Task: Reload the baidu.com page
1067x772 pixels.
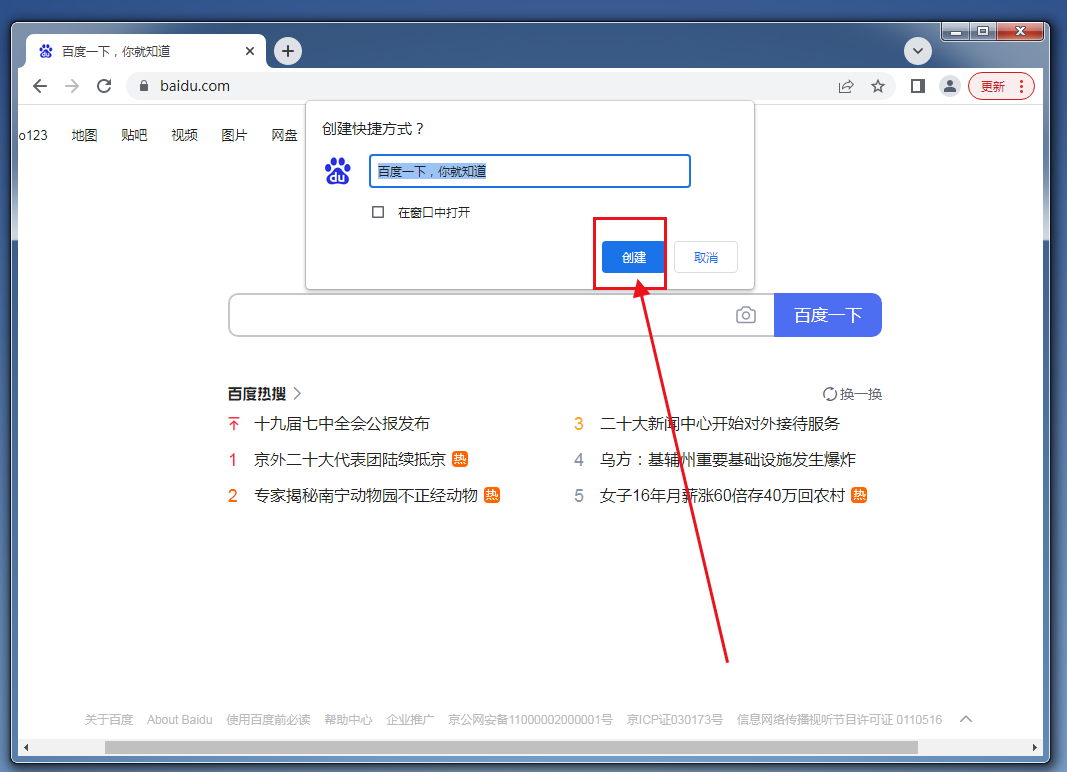Action: click(x=104, y=86)
